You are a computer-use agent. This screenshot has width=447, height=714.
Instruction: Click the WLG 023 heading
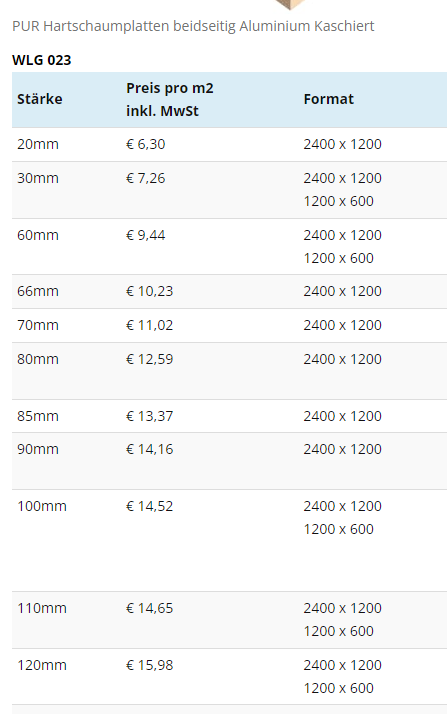tap(41, 60)
